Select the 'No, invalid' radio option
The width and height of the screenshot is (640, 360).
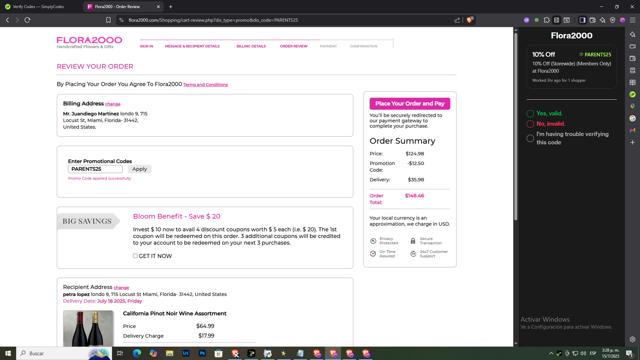530,124
